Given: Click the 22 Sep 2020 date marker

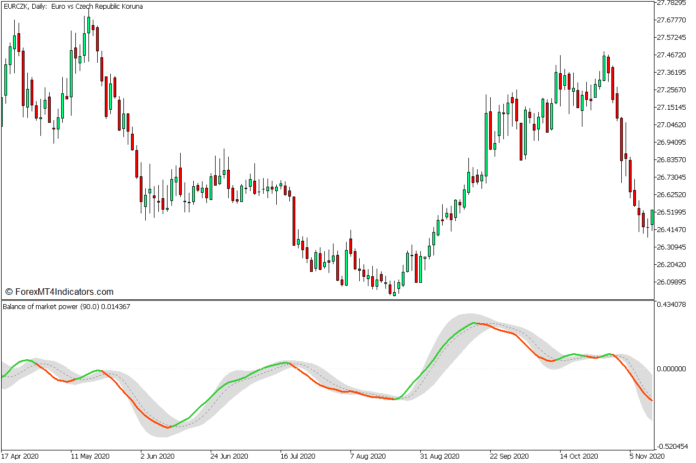Looking at the screenshot, I should coord(510,456).
